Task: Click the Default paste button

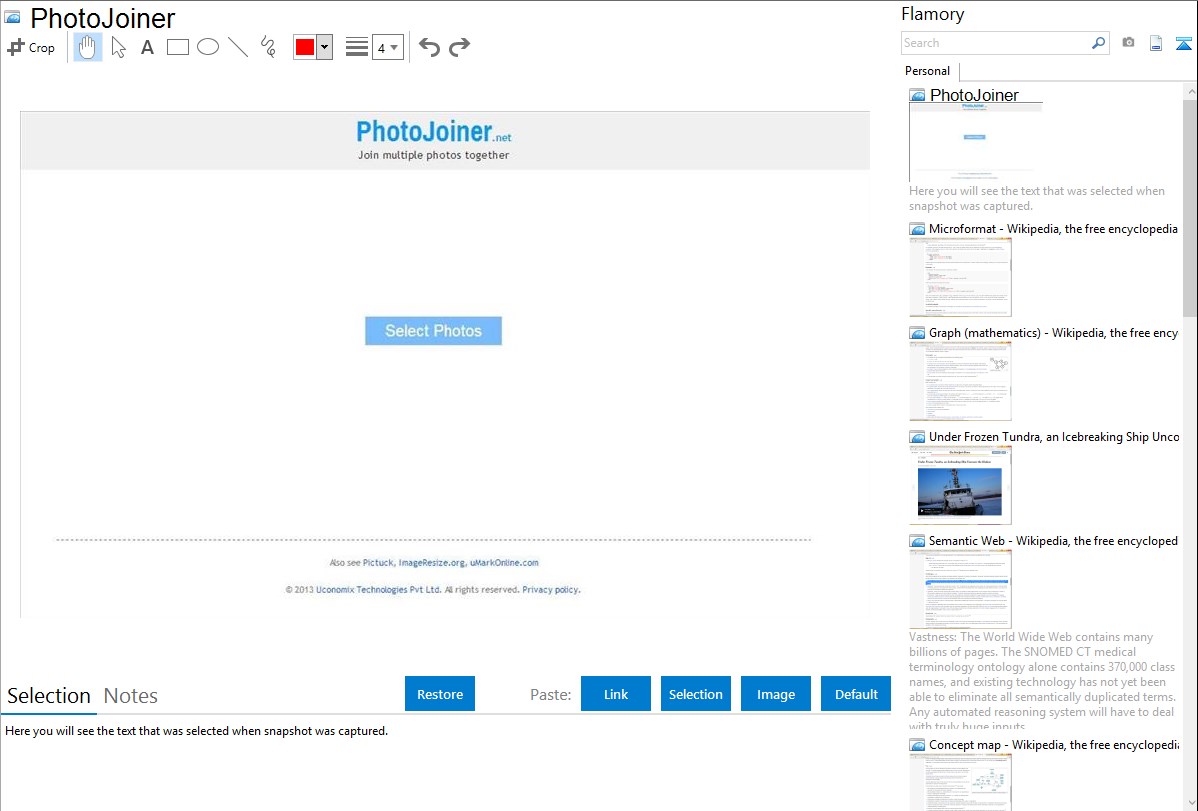Action: coord(856,694)
